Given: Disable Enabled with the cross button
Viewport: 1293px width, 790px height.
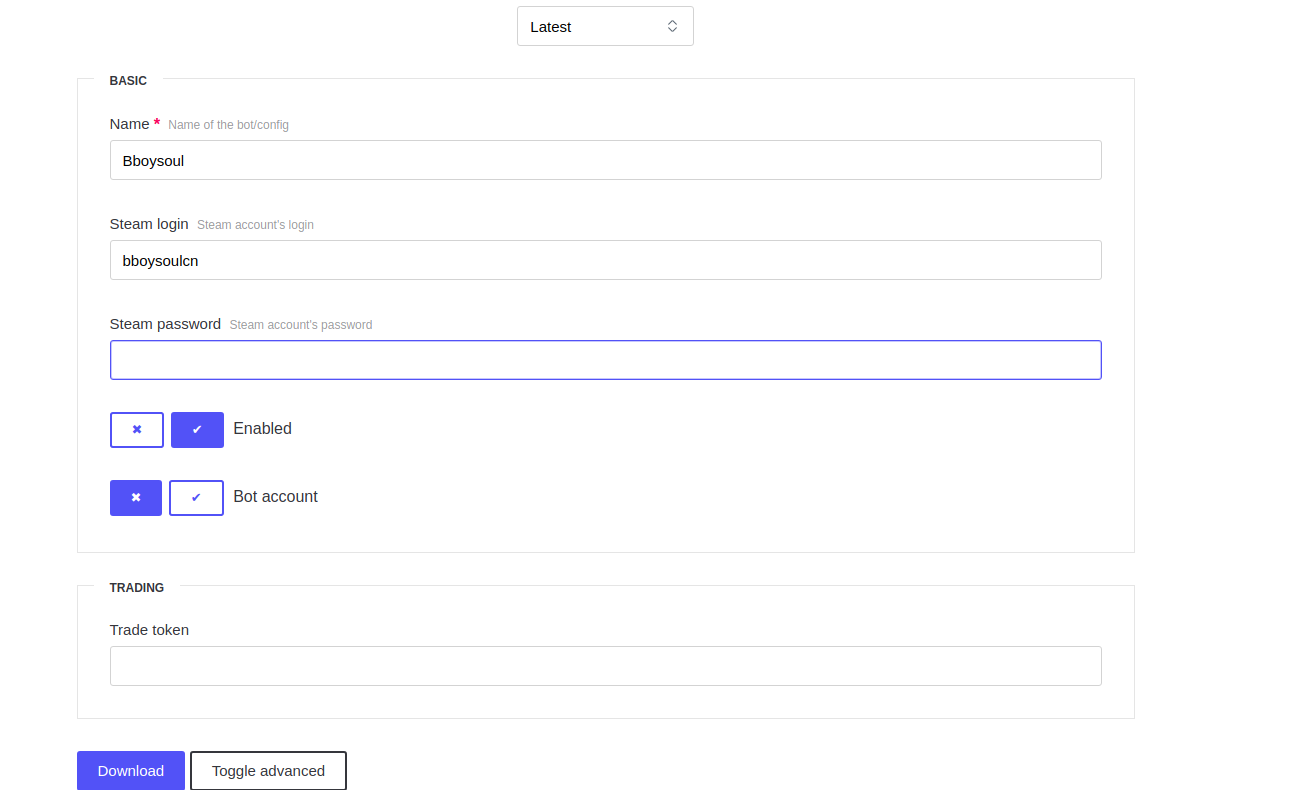Looking at the screenshot, I should point(137,429).
